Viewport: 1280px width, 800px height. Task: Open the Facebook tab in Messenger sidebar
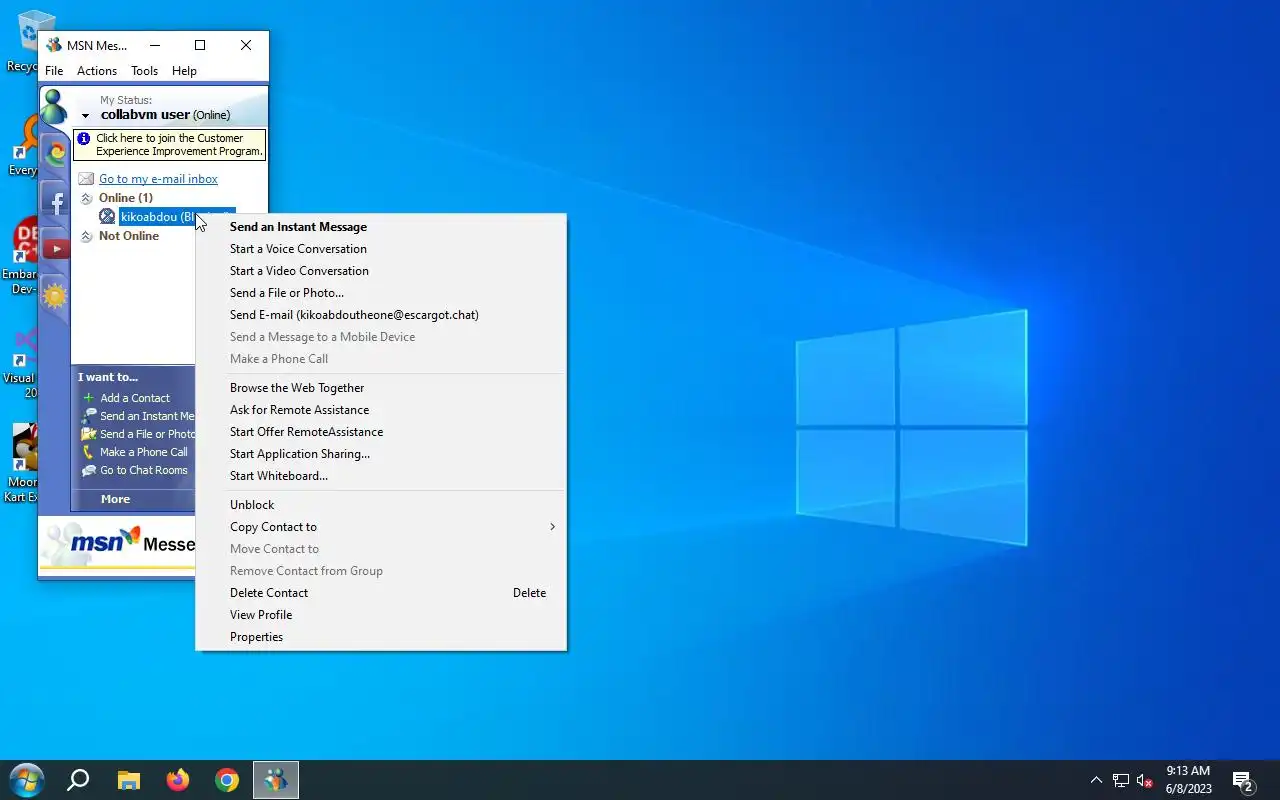click(x=55, y=200)
